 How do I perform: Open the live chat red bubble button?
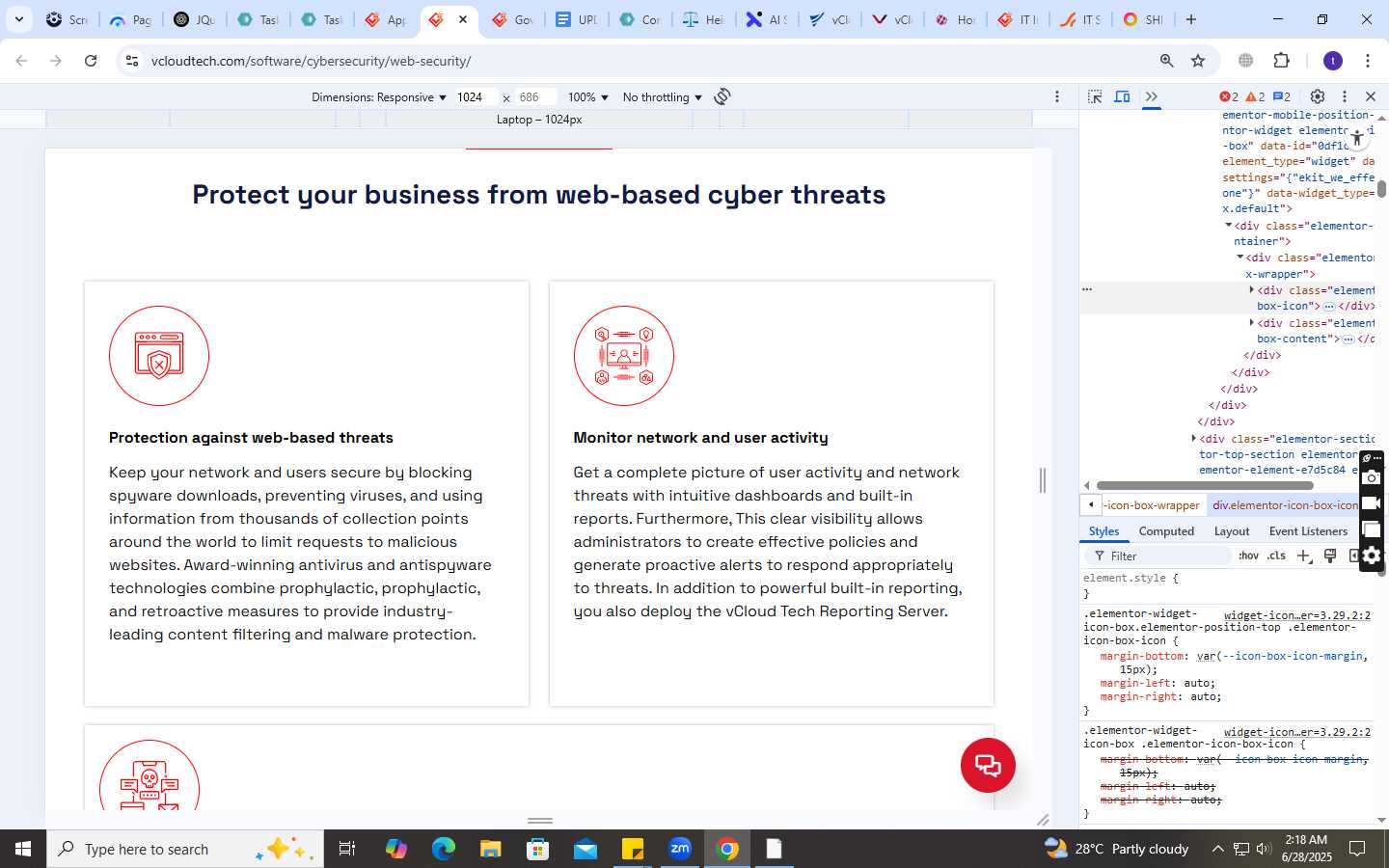988,766
